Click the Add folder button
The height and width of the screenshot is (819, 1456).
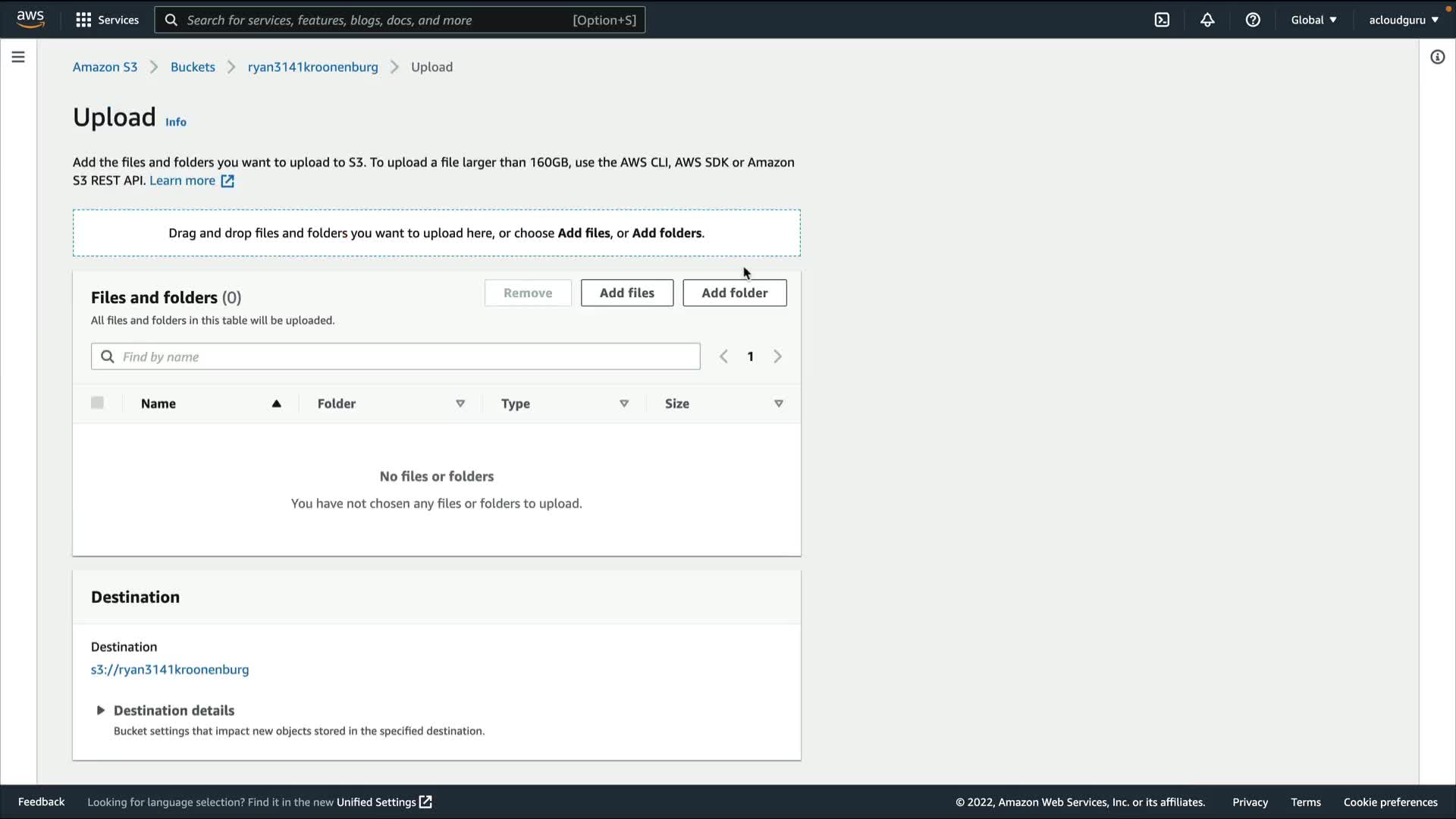tap(734, 293)
